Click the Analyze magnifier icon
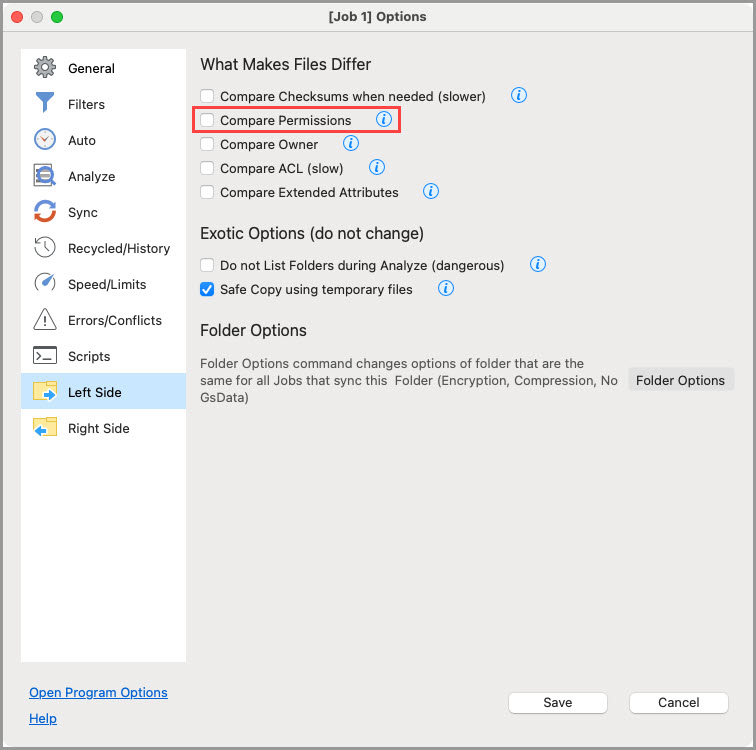 [45, 176]
